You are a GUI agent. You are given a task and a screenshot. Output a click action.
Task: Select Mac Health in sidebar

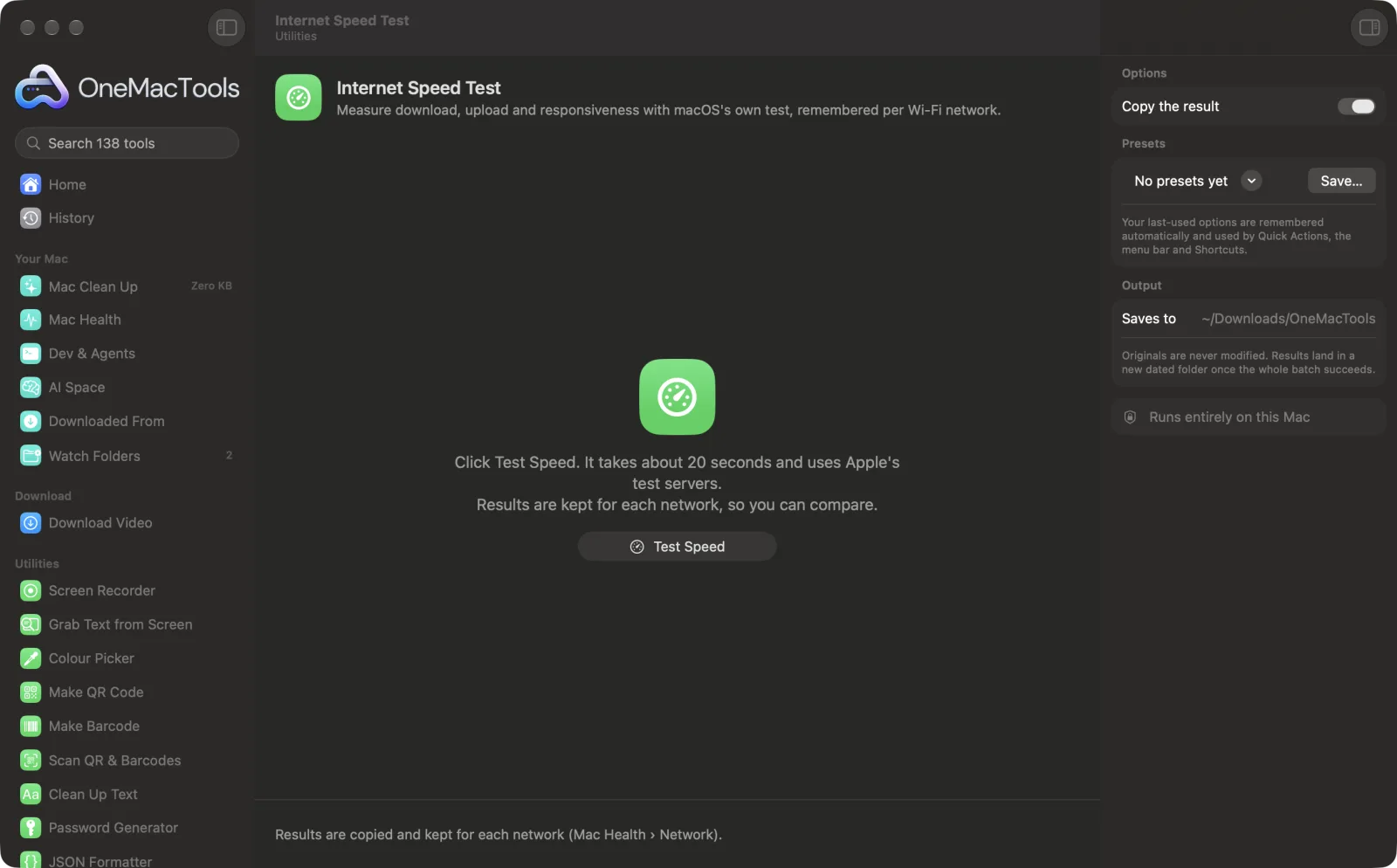(127, 320)
